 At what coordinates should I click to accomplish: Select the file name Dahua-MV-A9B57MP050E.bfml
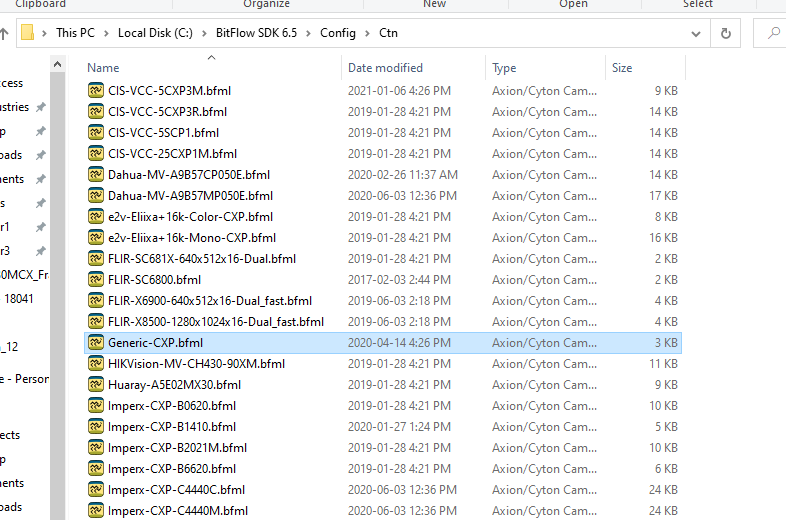tap(190, 196)
